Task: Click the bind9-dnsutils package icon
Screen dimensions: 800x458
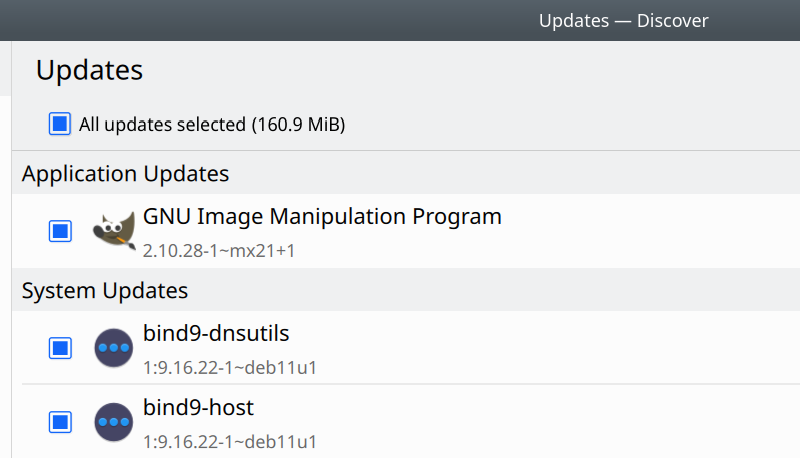Action: click(x=114, y=348)
